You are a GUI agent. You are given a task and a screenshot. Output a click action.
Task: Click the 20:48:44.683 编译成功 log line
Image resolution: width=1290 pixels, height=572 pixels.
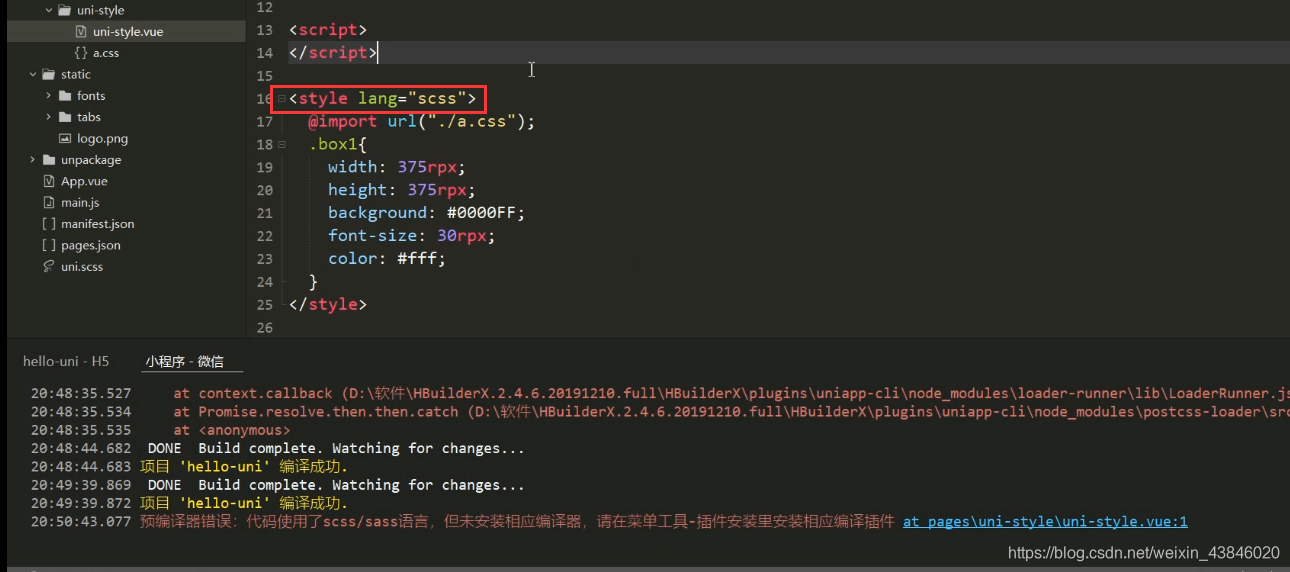[x=189, y=467]
